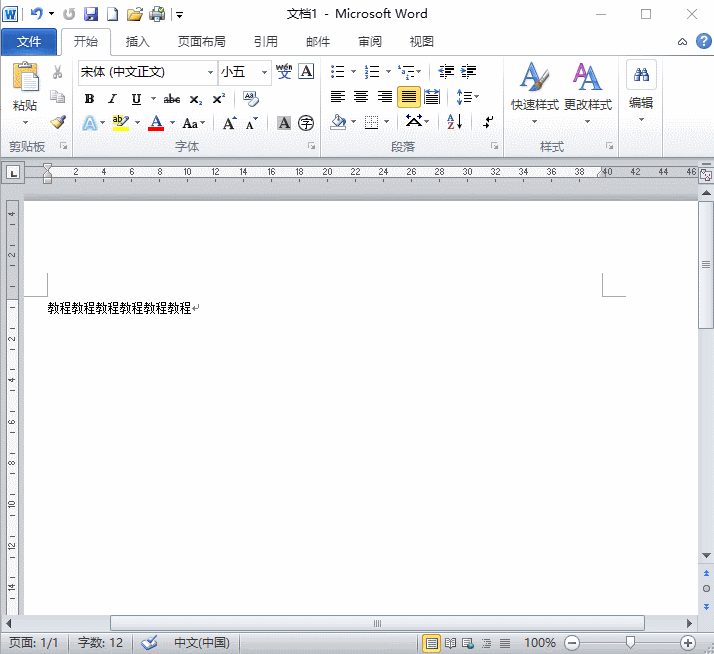Viewport: 714px width, 654px height.
Task: Click the Center alignment icon
Action: (361, 97)
